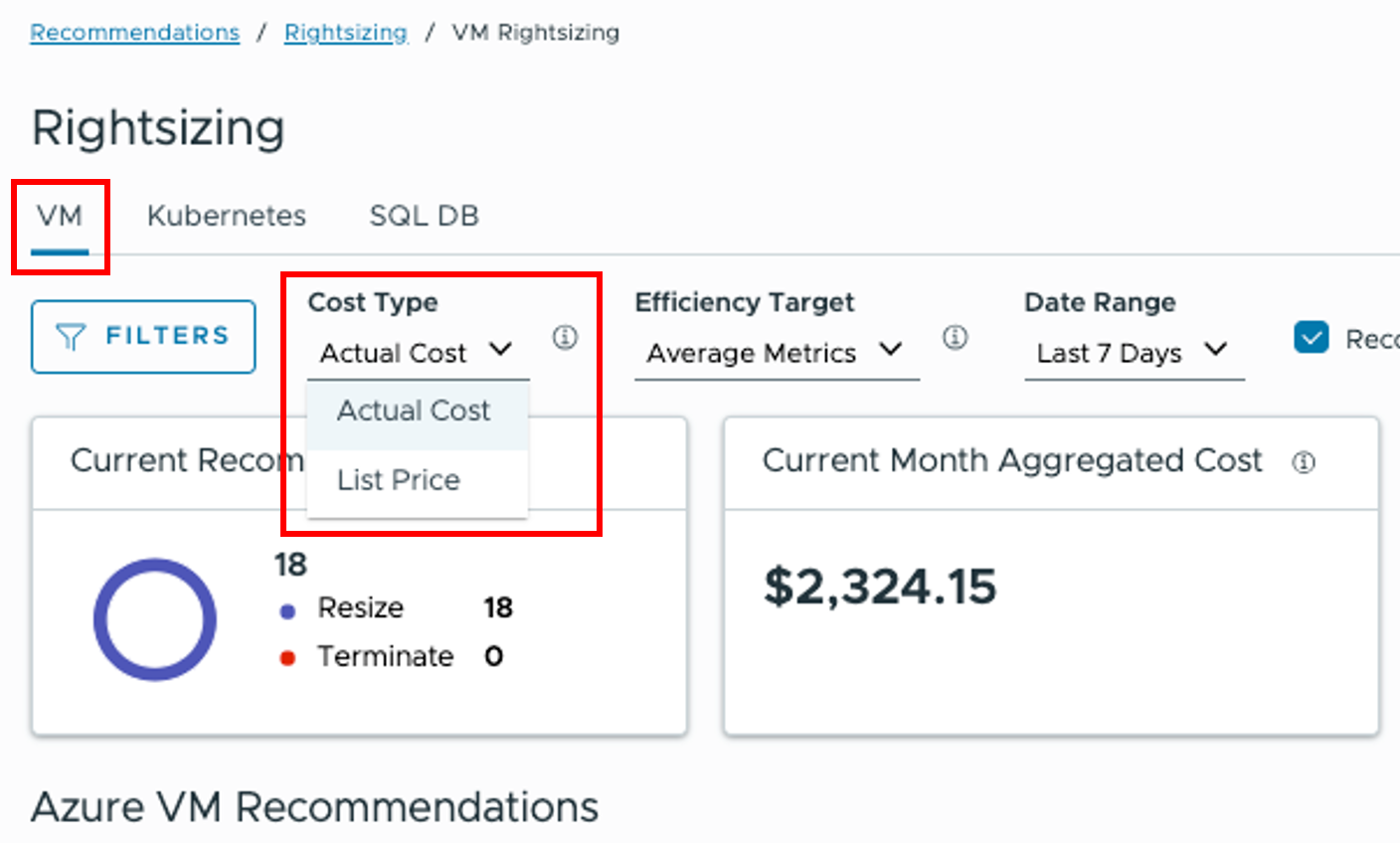This screenshot has width=1400, height=843.
Task: Open the Efficiency Target Average Metrics dropdown
Action: pos(776,353)
